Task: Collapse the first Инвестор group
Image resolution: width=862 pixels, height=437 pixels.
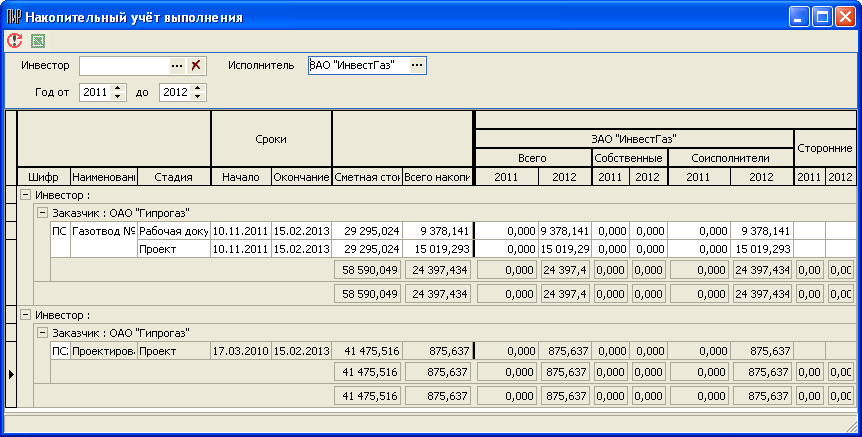Action: pyautogui.click(x=25, y=195)
